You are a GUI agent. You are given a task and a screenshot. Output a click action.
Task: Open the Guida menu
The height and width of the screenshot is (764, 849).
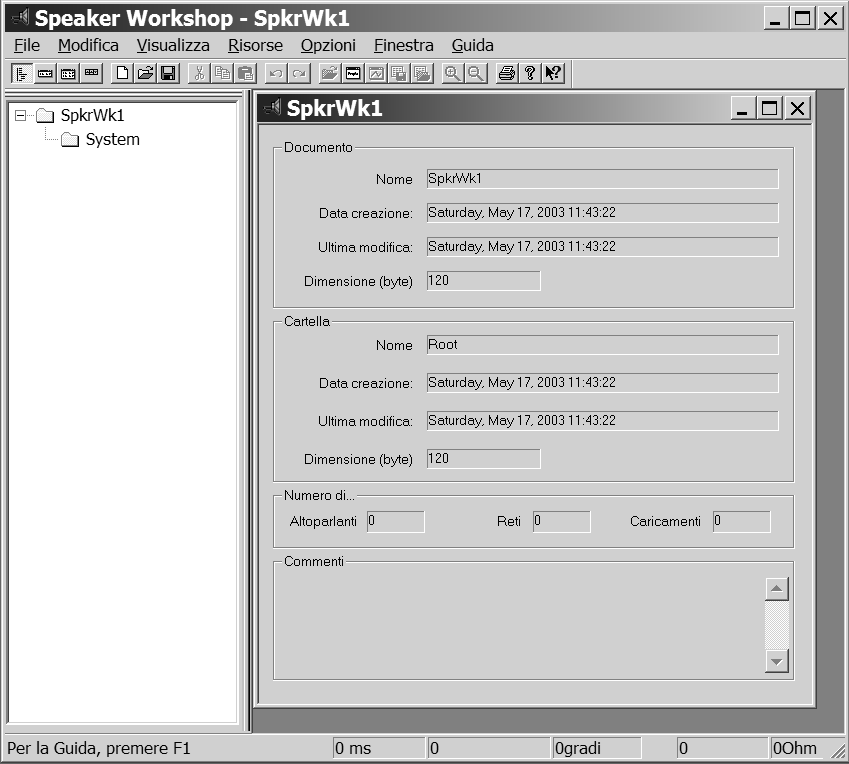coord(472,45)
